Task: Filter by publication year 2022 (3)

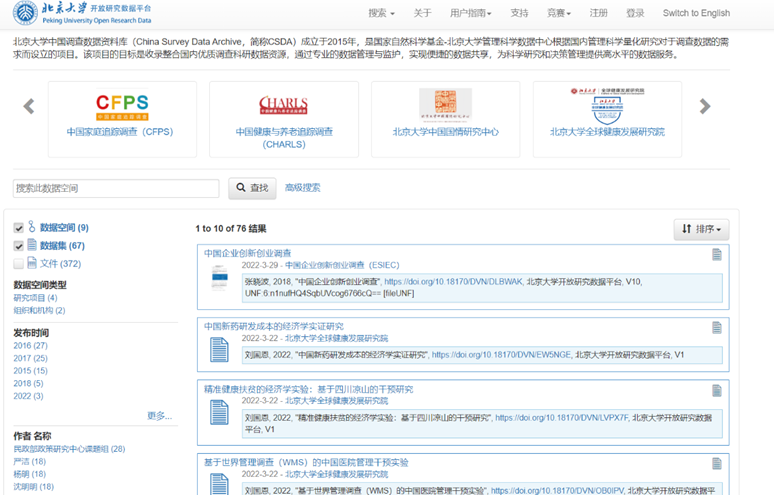Action: (28, 396)
